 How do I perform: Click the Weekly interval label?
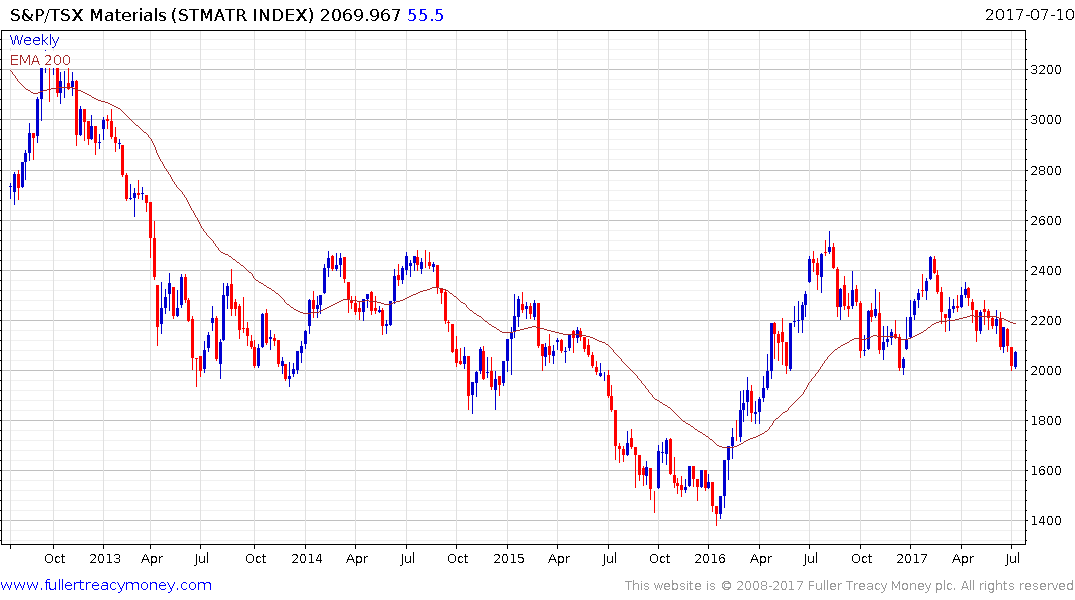pyautogui.click(x=34, y=40)
